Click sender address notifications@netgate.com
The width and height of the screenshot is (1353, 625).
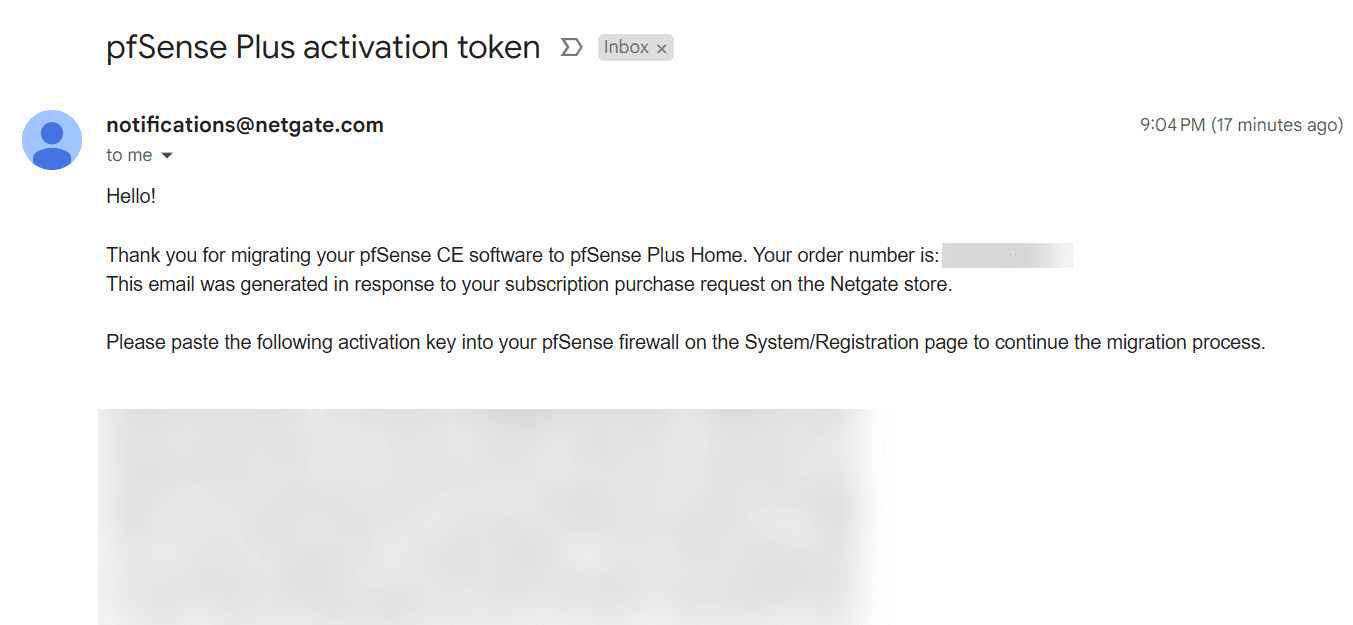coord(245,125)
